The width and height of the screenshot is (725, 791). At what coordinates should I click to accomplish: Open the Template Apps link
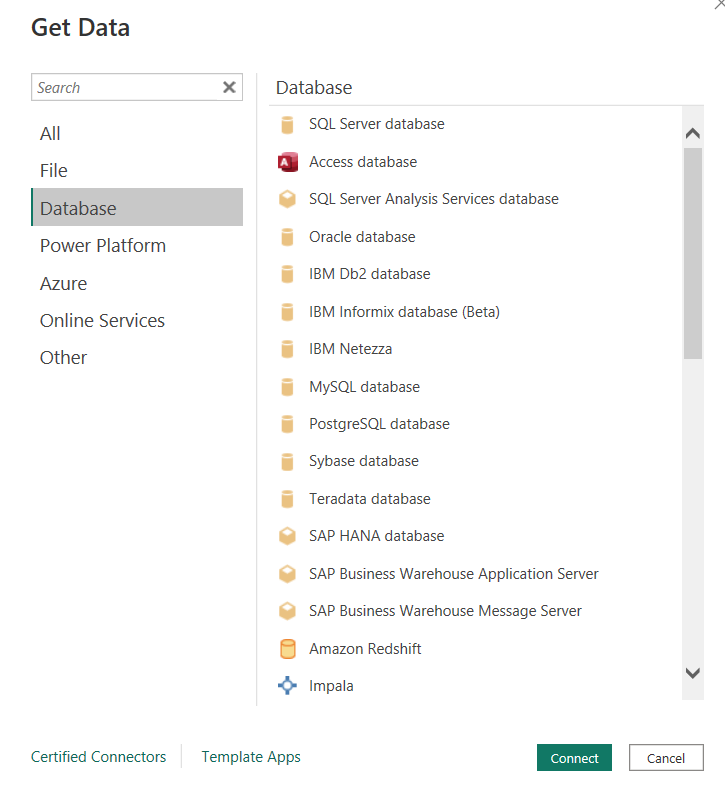(251, 757)
